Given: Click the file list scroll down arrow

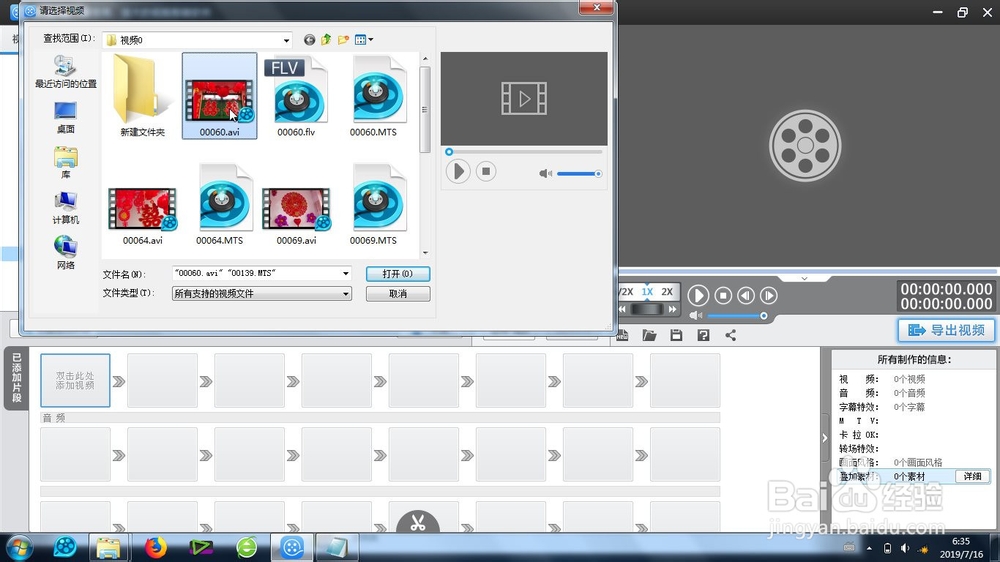Looking at the screenshot, I should [425, 253].
